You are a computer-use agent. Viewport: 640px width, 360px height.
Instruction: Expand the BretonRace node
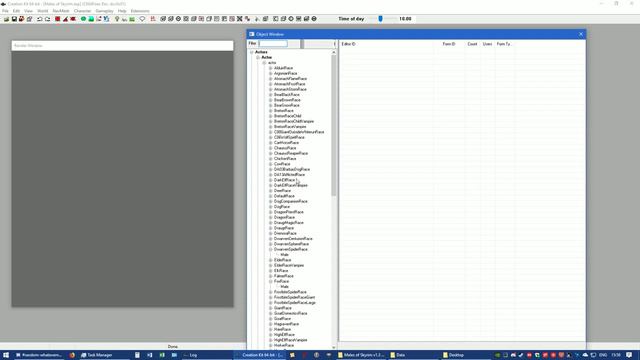[x=270, y=111]
